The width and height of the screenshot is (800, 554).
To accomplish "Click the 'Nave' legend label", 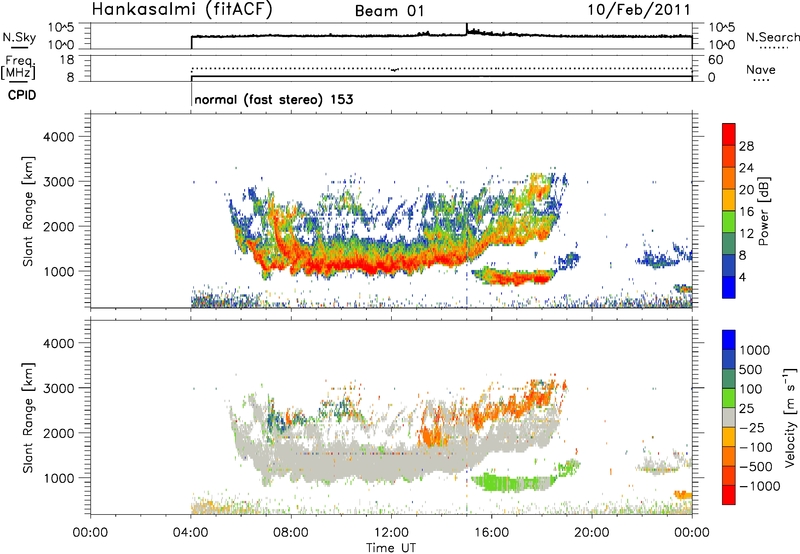I will 761,69.
